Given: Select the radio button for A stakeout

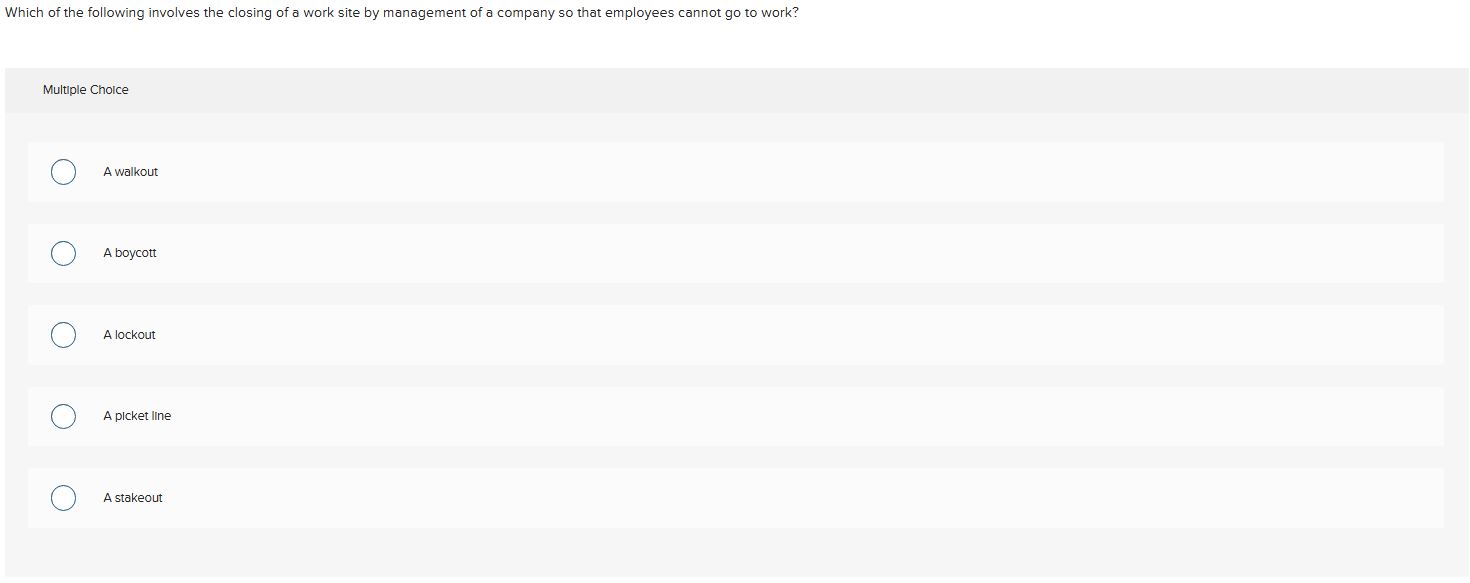Looking at the screenshot, I should [x=63, y=497].
